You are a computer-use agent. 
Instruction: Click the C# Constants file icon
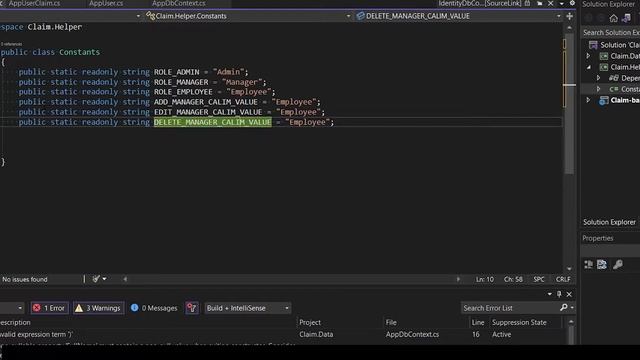[613, 89]
